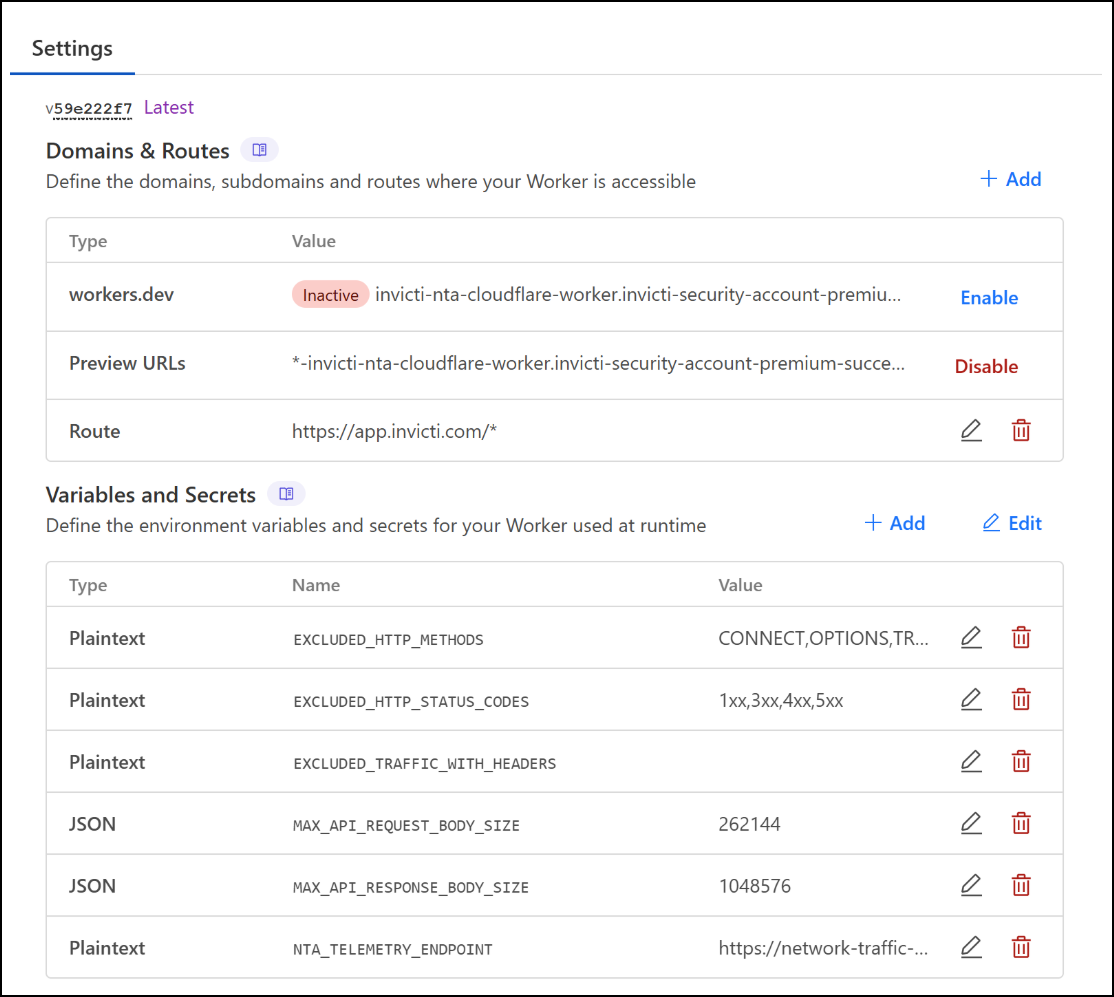
Task: Edit the Route https://app.invicti.com/*
Action: click(x=971, y=430)
